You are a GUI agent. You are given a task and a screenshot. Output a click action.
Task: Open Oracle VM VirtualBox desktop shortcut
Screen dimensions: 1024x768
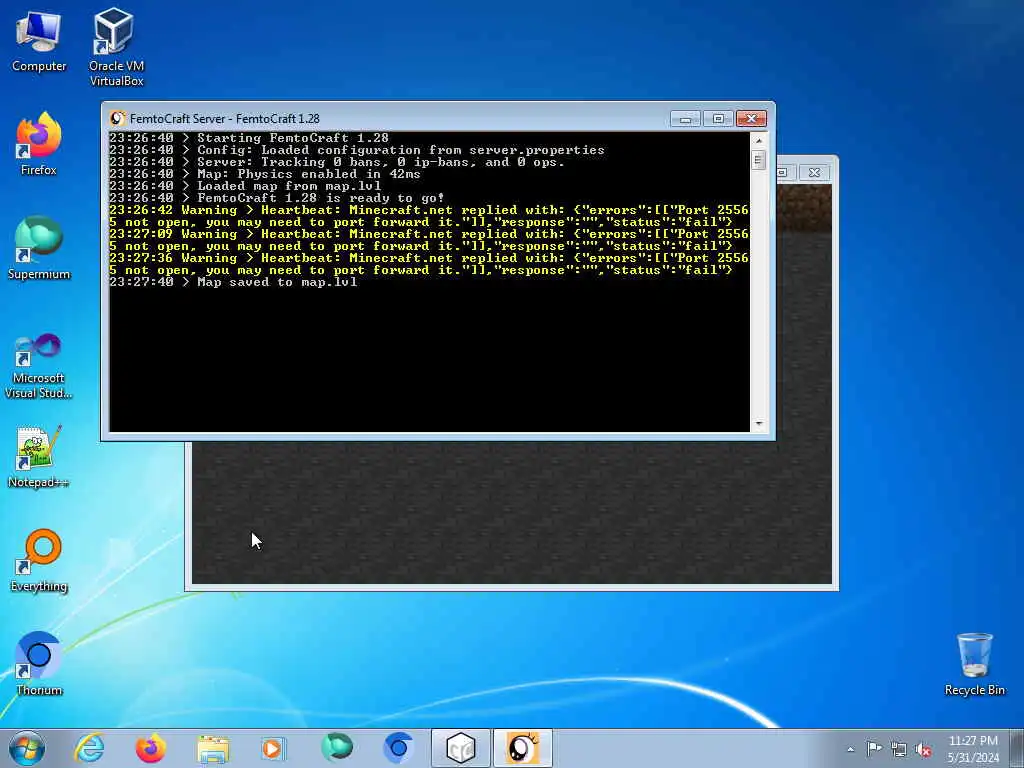click(x=116, y=47)
